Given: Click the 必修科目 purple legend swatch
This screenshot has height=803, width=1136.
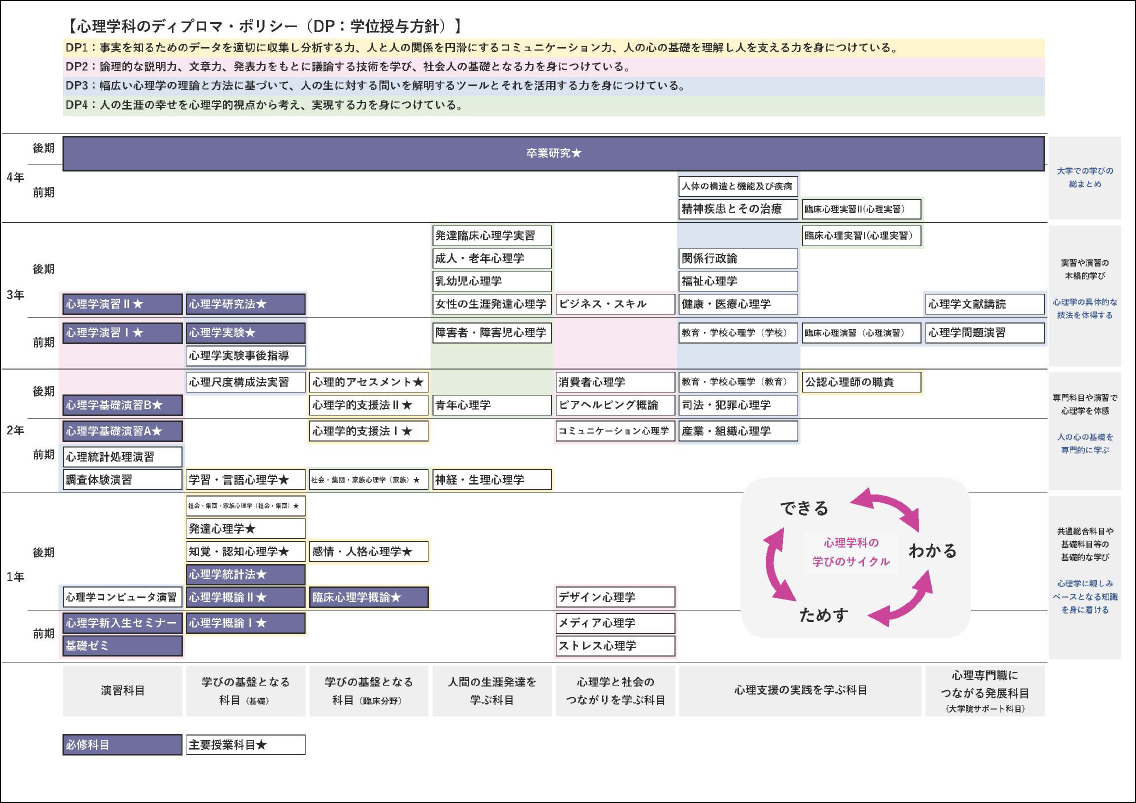Looking at the screenshot, I should click(122, 745).
